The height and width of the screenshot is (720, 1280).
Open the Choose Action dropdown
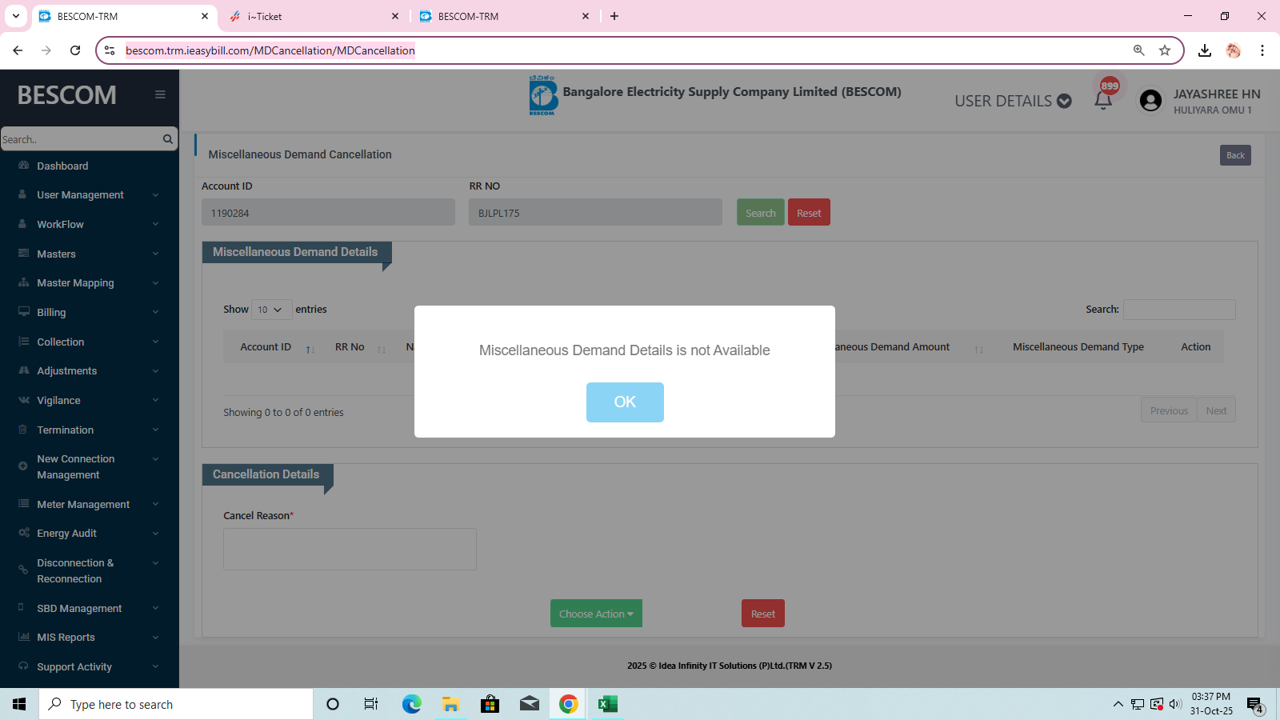[596, 613]
